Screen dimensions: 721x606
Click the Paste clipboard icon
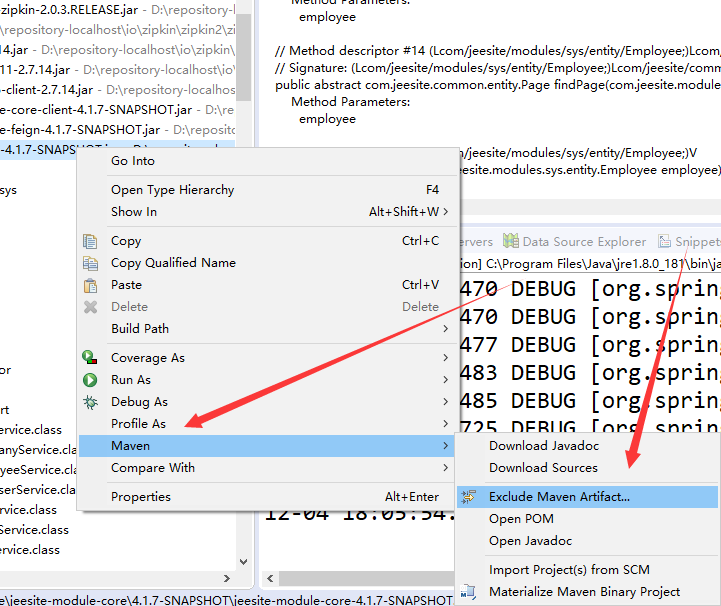click(x=90, y=285)
